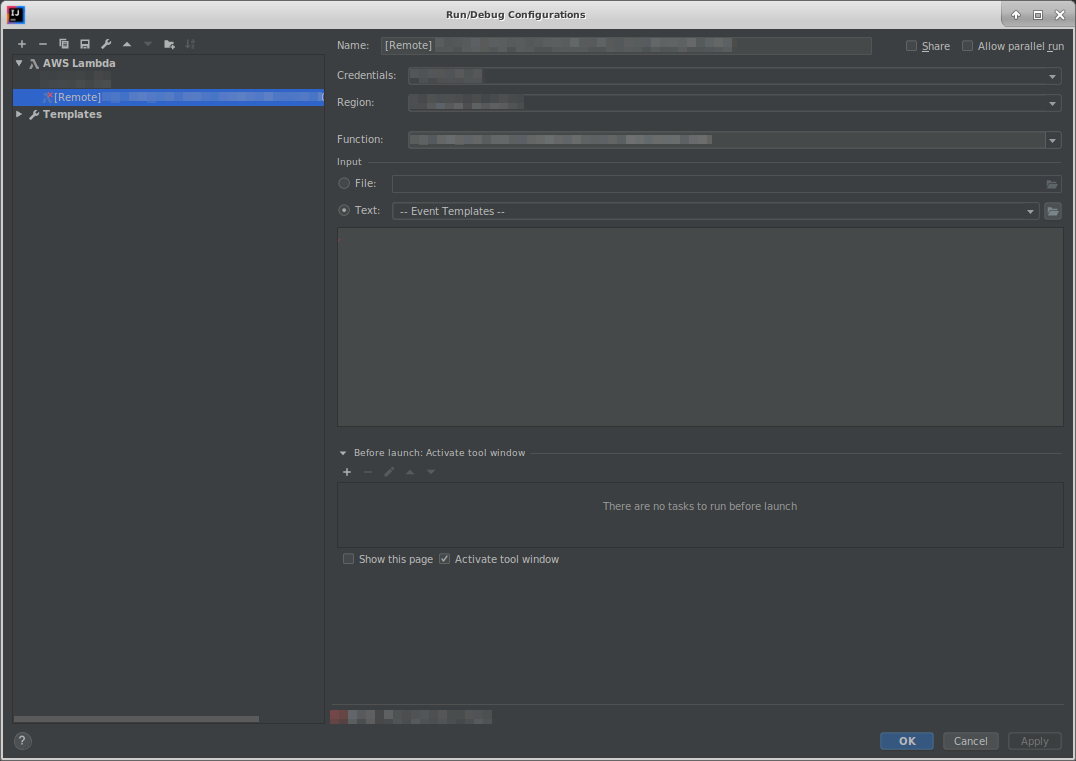This screenshot has width=1076, height=761.
Task: Sort configurations alphabetically
Action: click(190, 43)
